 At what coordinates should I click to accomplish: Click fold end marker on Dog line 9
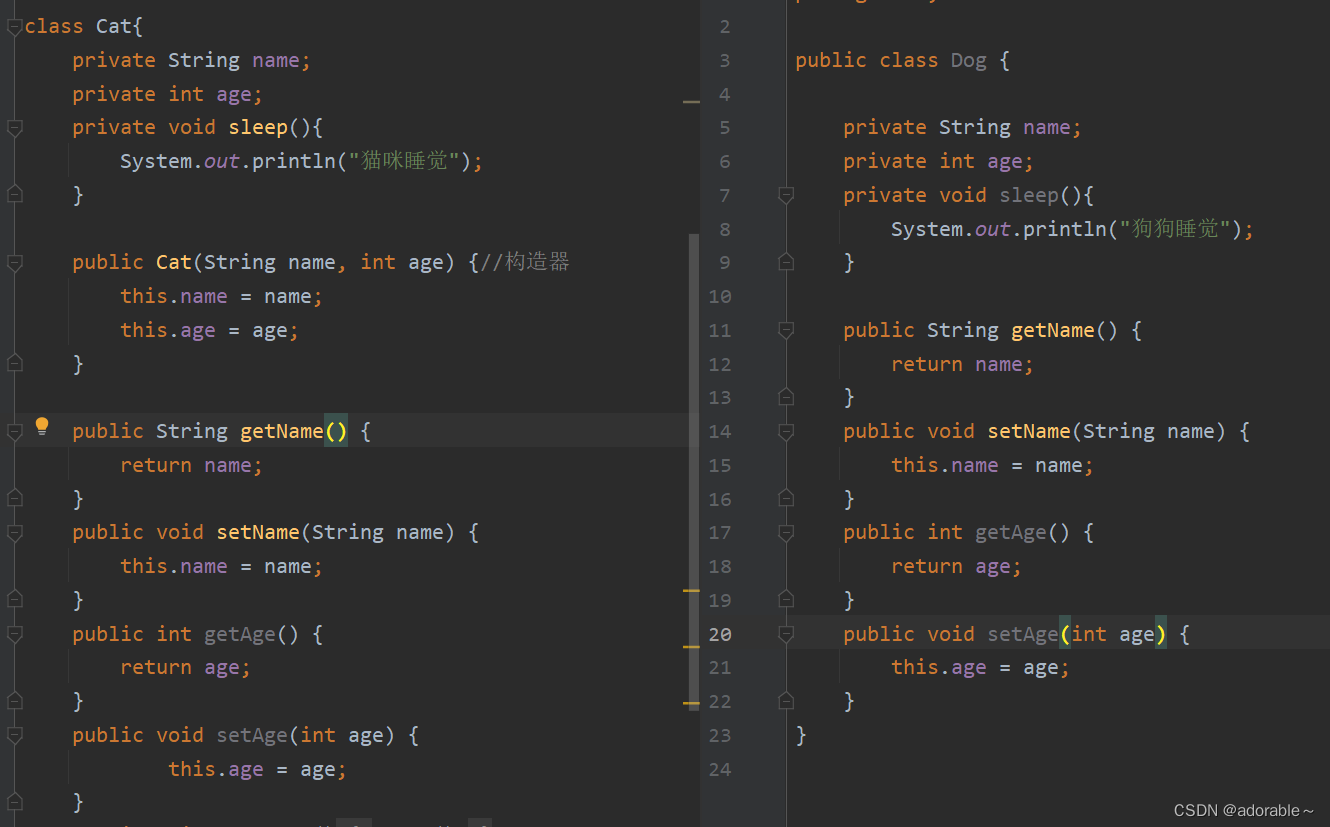[x=786, y=262]
